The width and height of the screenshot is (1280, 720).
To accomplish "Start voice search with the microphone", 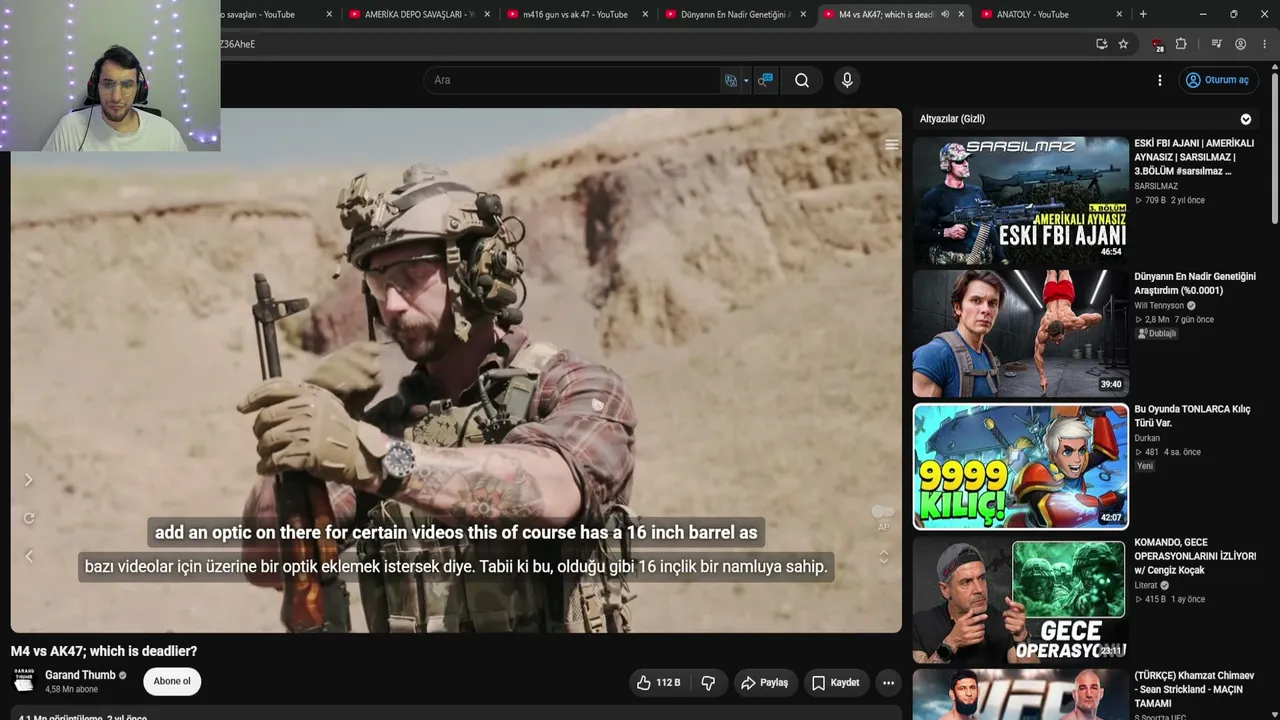I will (x=847, y=80).
